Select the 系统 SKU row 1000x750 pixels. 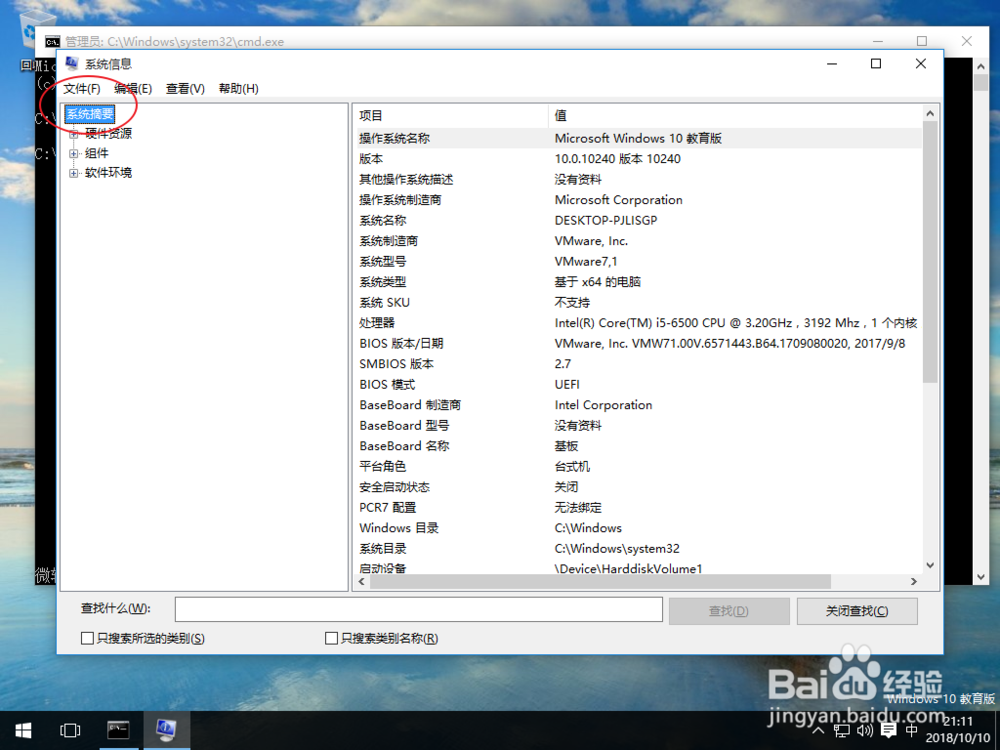click(638, 302)
